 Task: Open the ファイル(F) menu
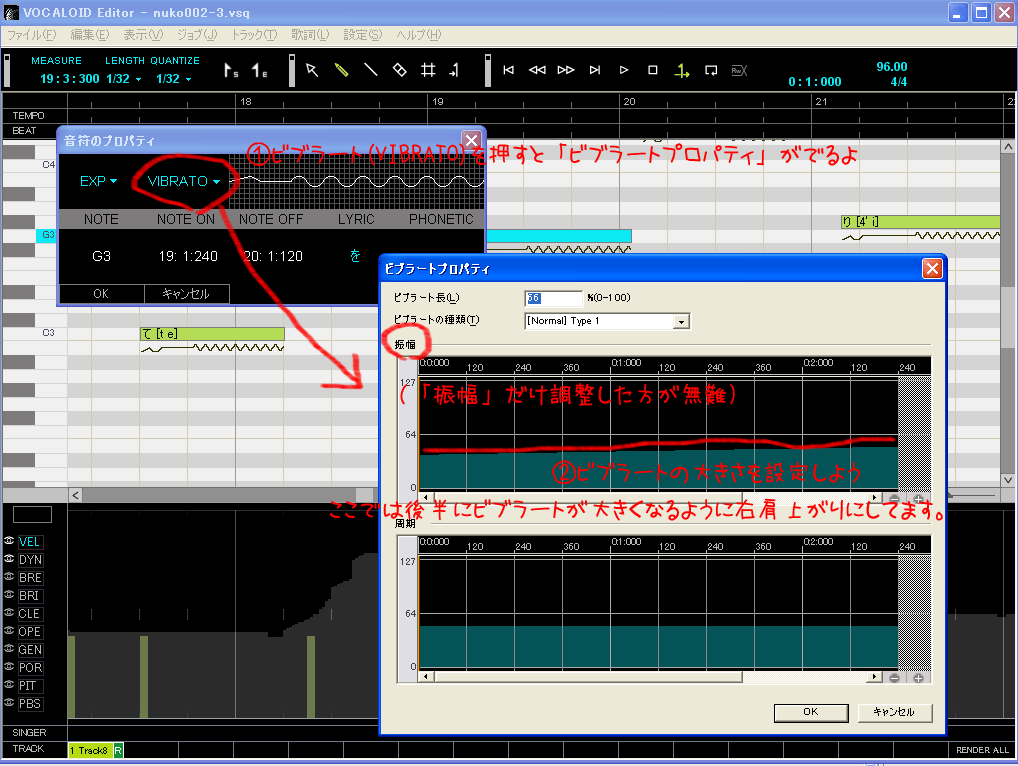[31, 35]
